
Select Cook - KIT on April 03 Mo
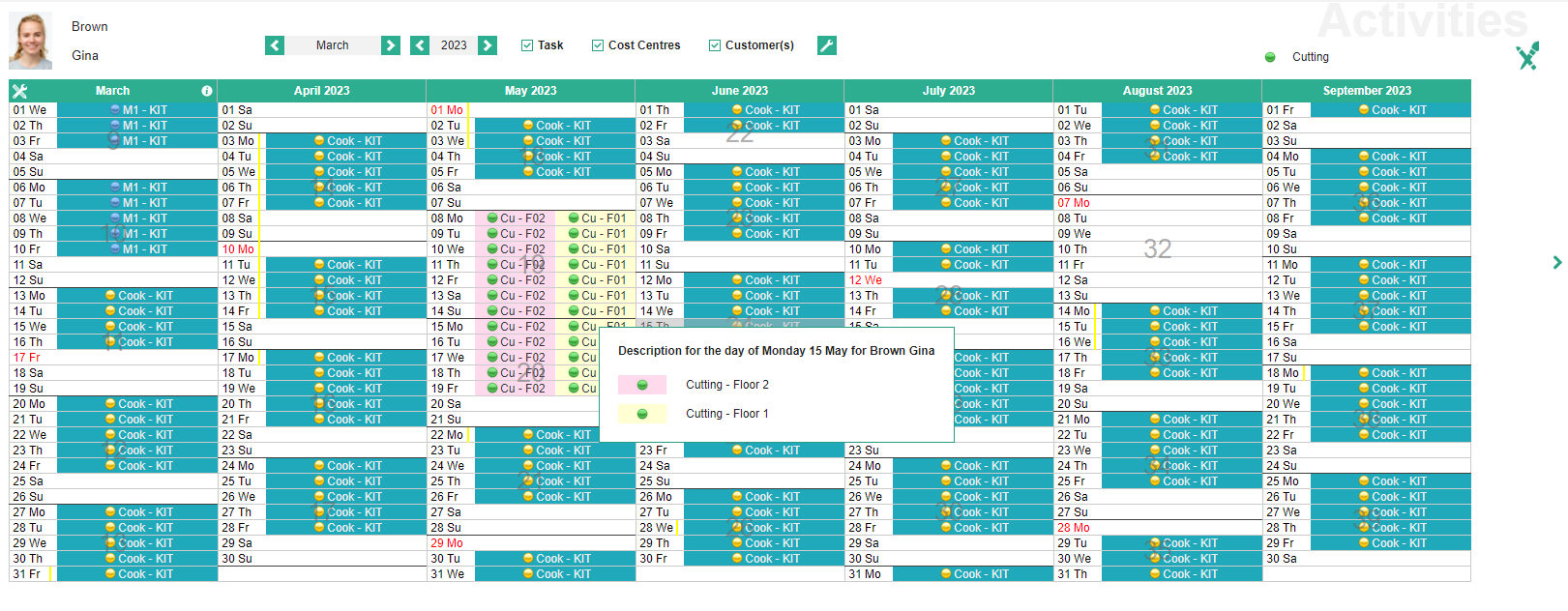346,141
